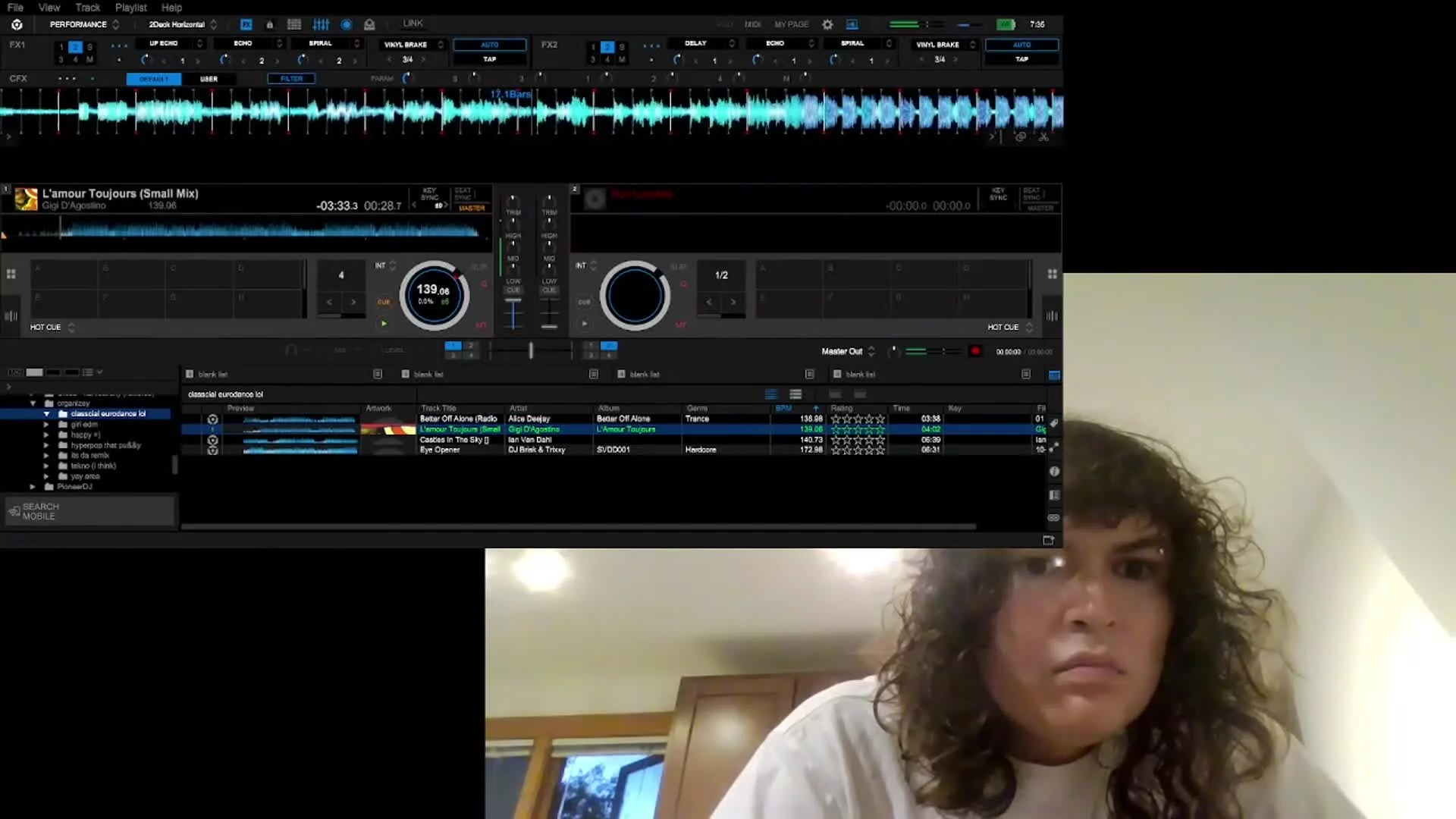
Task: Click deck 2 pad grid icon
Action: (x=1052, y=274)
